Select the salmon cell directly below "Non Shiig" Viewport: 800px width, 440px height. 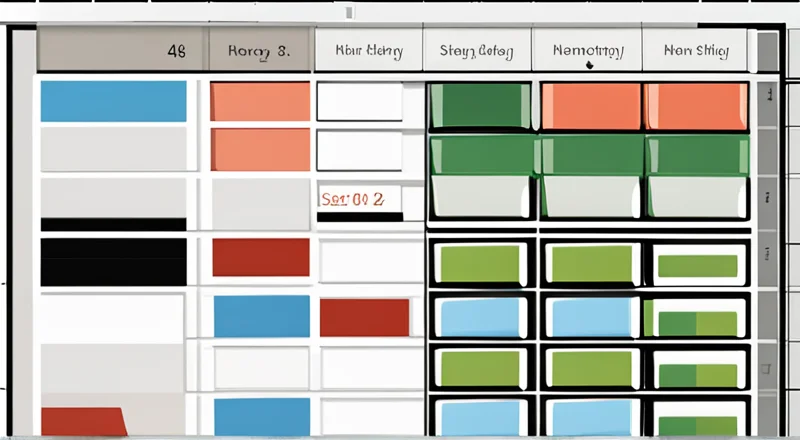pos(697,106)
